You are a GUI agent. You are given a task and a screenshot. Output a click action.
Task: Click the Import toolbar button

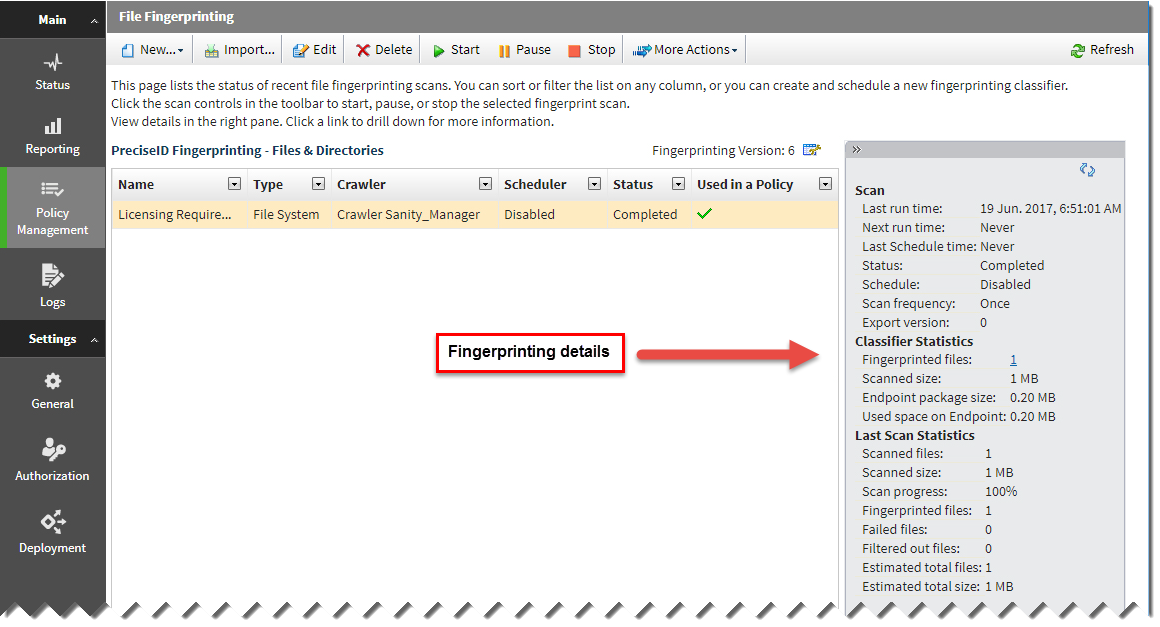(x=240, y=50)
